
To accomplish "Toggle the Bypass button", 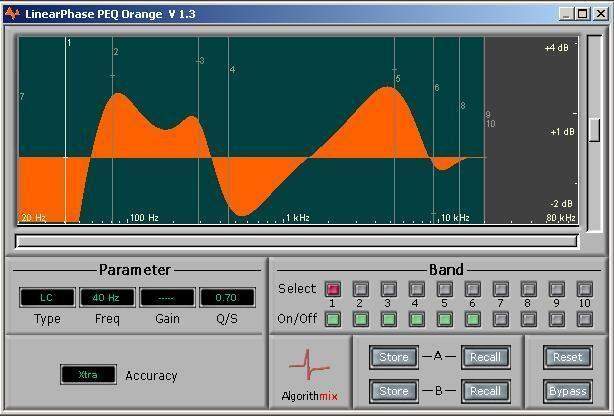I will pyautogui.click(x=567, y=390).
